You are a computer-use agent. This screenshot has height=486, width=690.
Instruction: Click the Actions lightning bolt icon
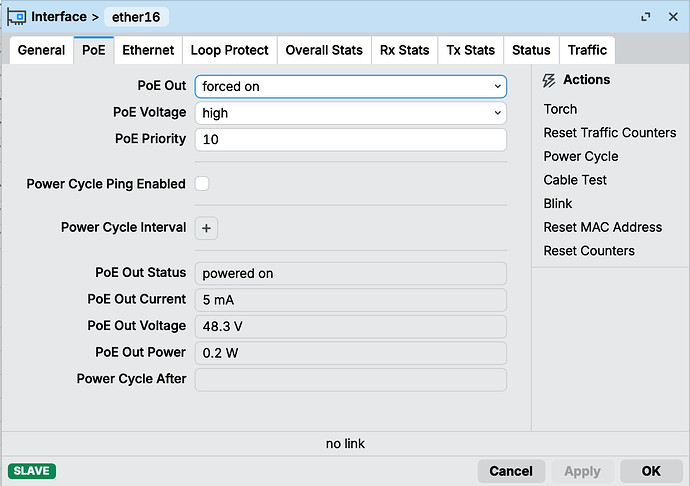(x=549, y=80)
